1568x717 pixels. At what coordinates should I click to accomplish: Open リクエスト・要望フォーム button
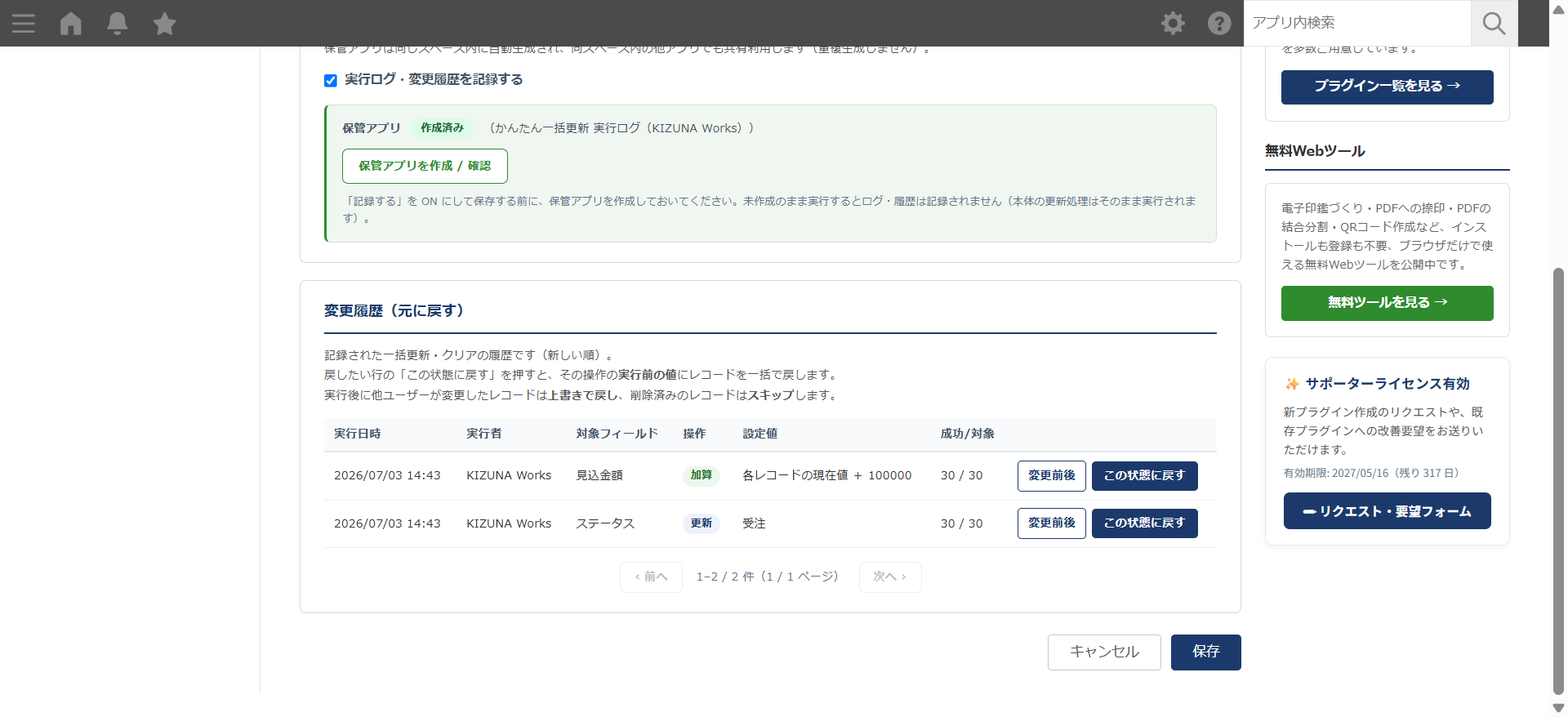(1387, 511)
